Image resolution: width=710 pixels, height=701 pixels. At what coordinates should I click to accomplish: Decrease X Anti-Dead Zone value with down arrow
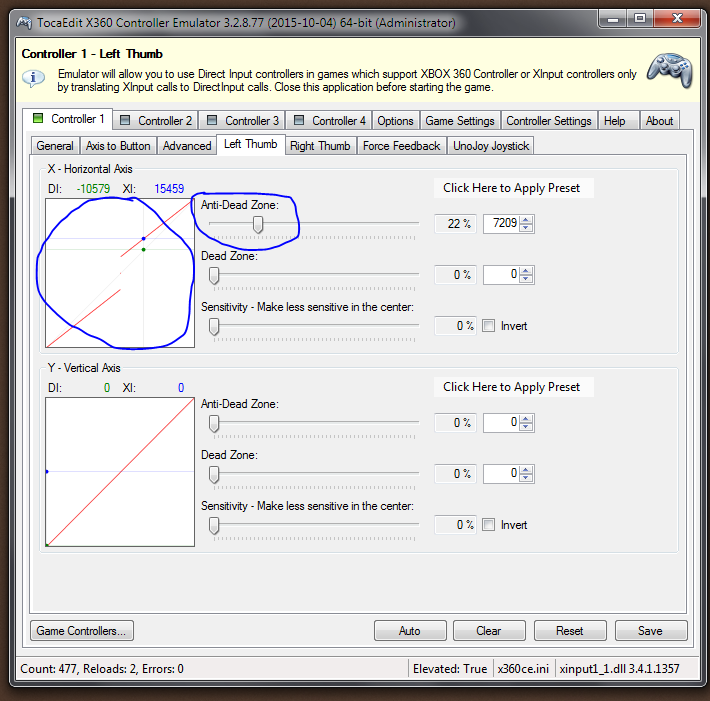(526, 227)
